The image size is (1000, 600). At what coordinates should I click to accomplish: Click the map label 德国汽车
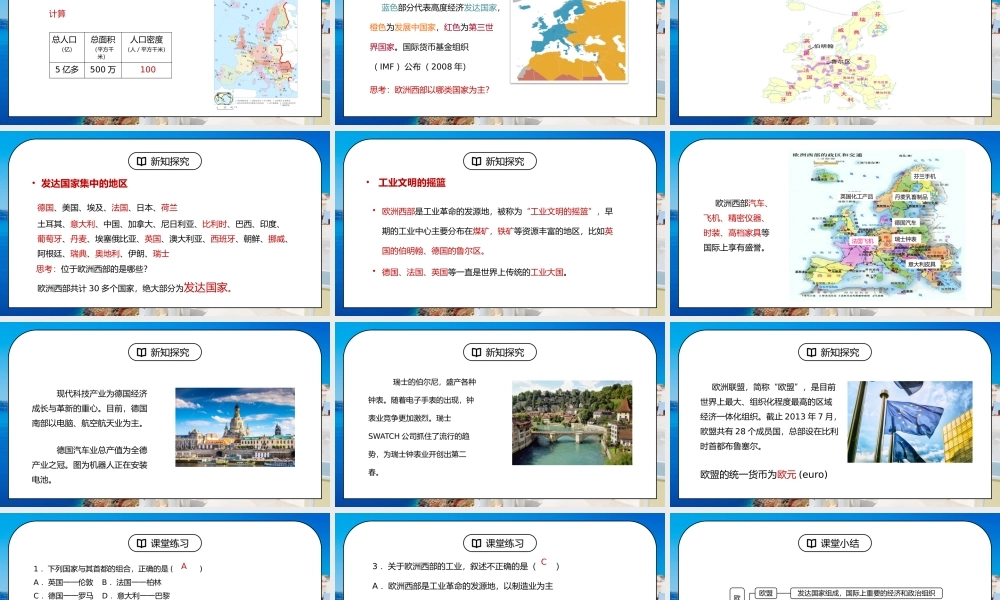tap(905, 223)
